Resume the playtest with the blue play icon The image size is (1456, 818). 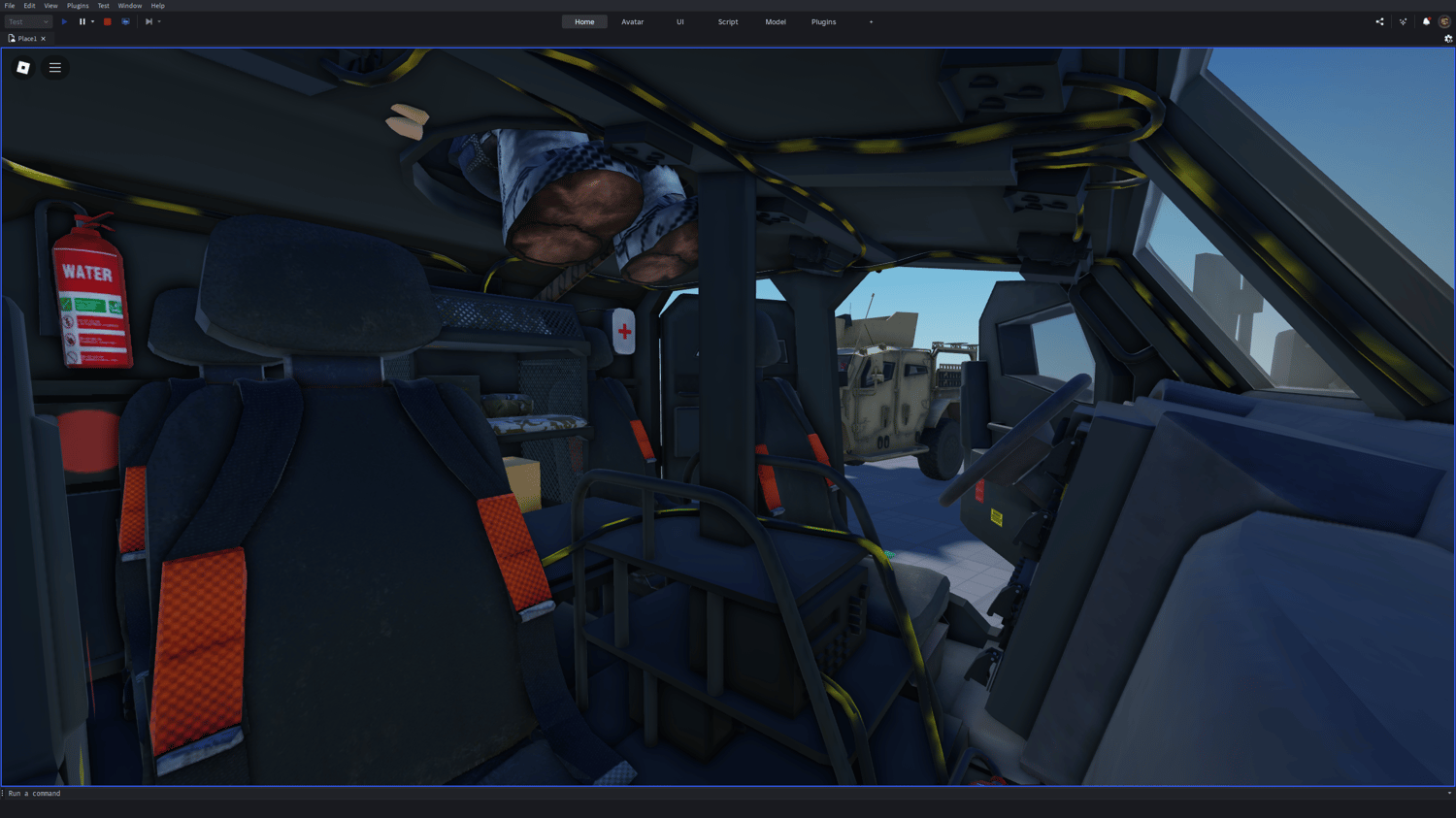(x=65, y=21)
